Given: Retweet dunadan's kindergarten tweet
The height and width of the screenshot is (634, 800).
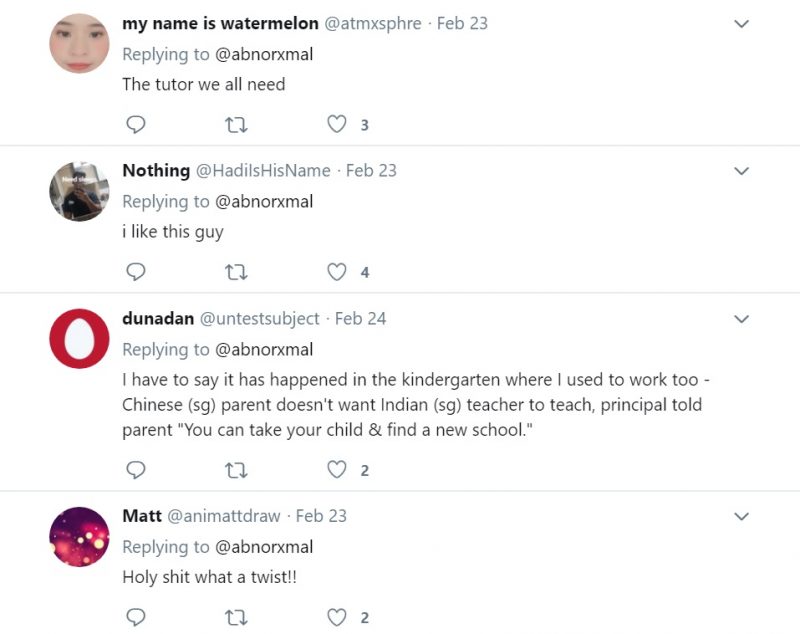Looking at the screenshot, I should coord(236,470).
